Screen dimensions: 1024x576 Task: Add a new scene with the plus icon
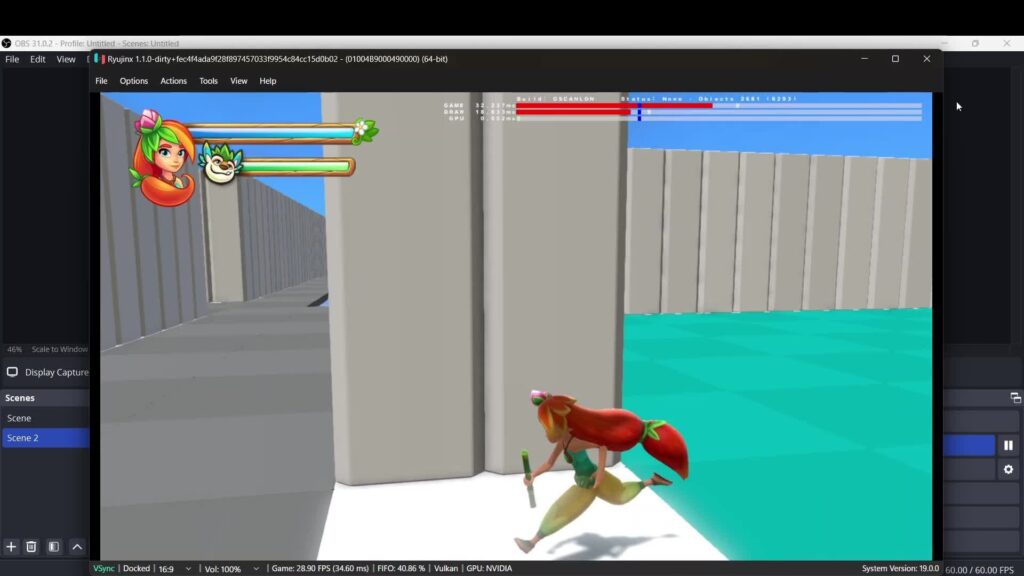11,547
